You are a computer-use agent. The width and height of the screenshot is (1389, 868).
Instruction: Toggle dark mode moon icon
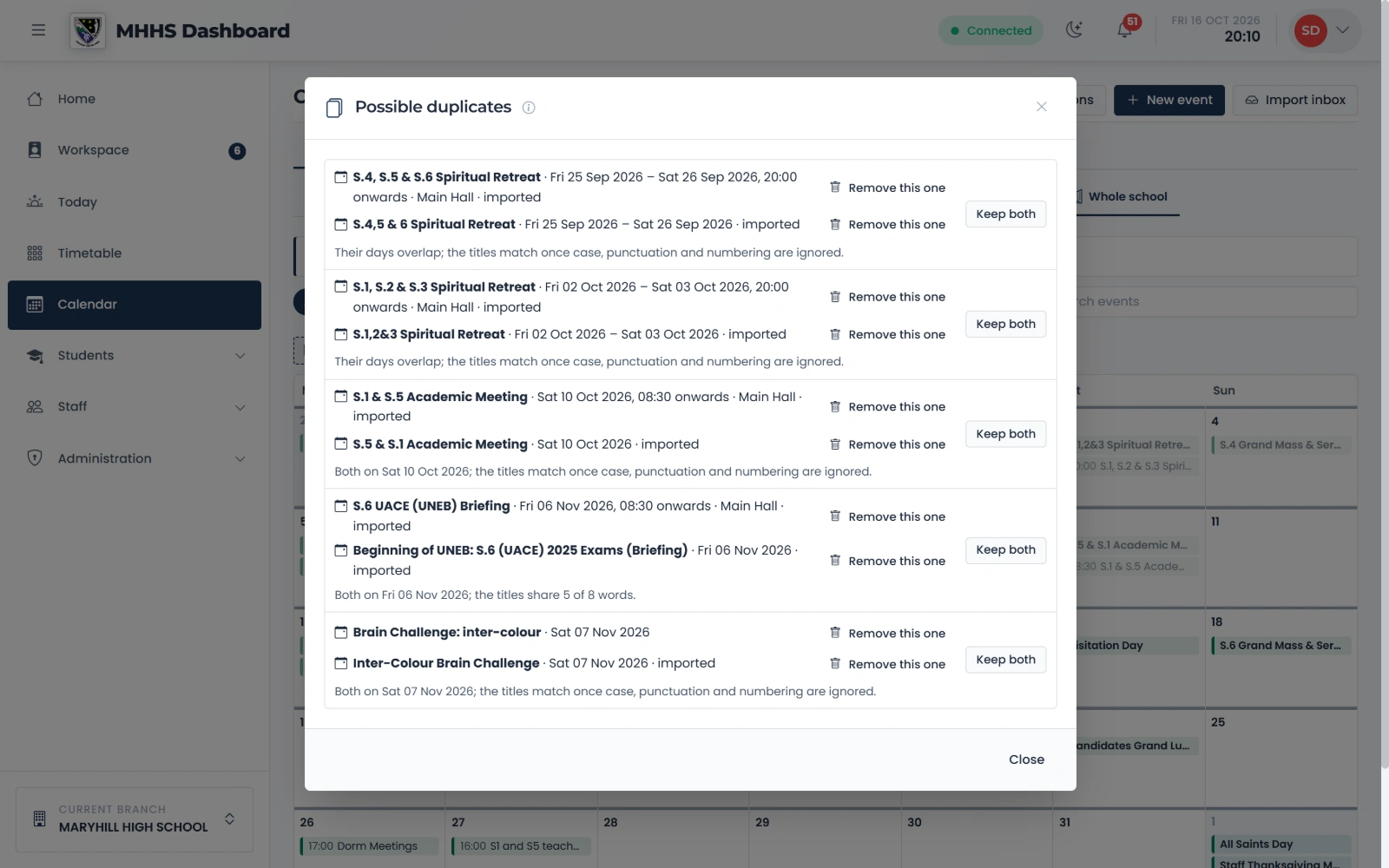(x=1075, y=30)
